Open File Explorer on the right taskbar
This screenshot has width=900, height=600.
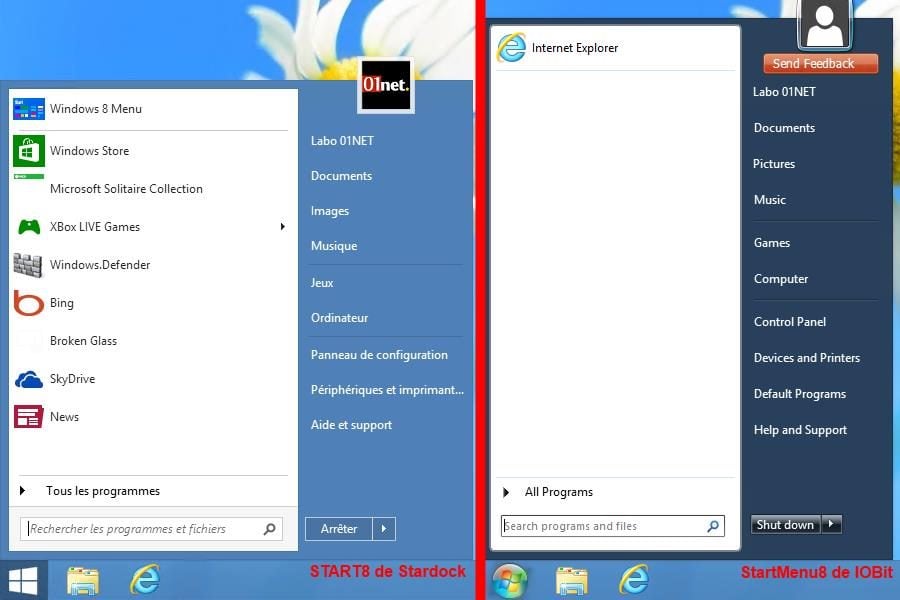point(572,580)
